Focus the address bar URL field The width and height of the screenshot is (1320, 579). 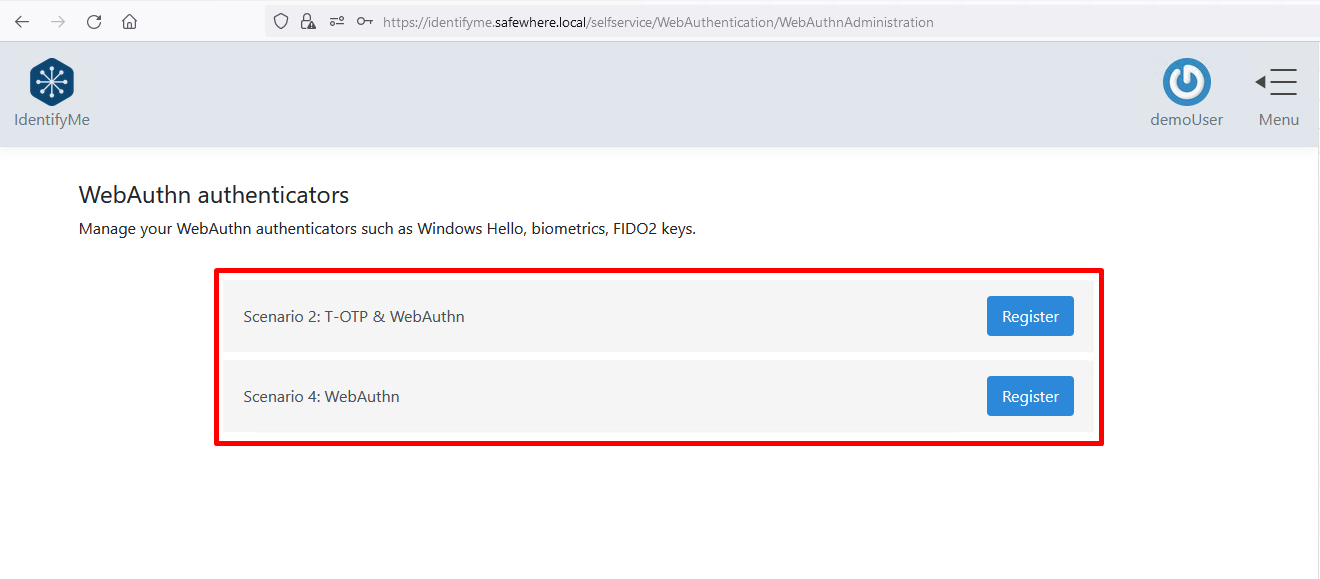tap(658, 22)
